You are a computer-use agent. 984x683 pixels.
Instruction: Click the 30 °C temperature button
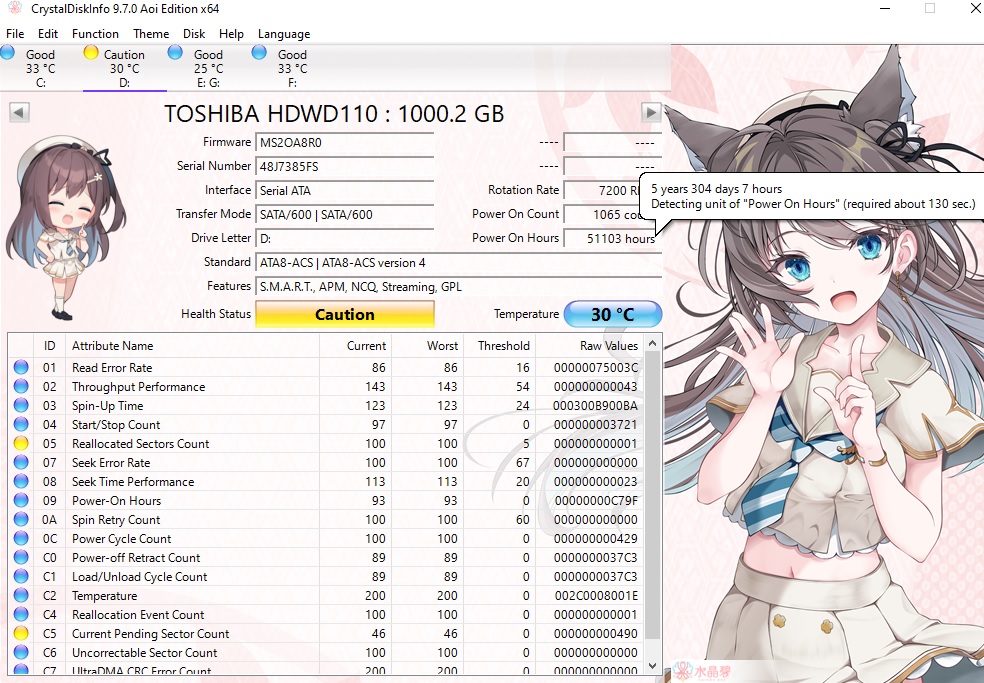613,315
